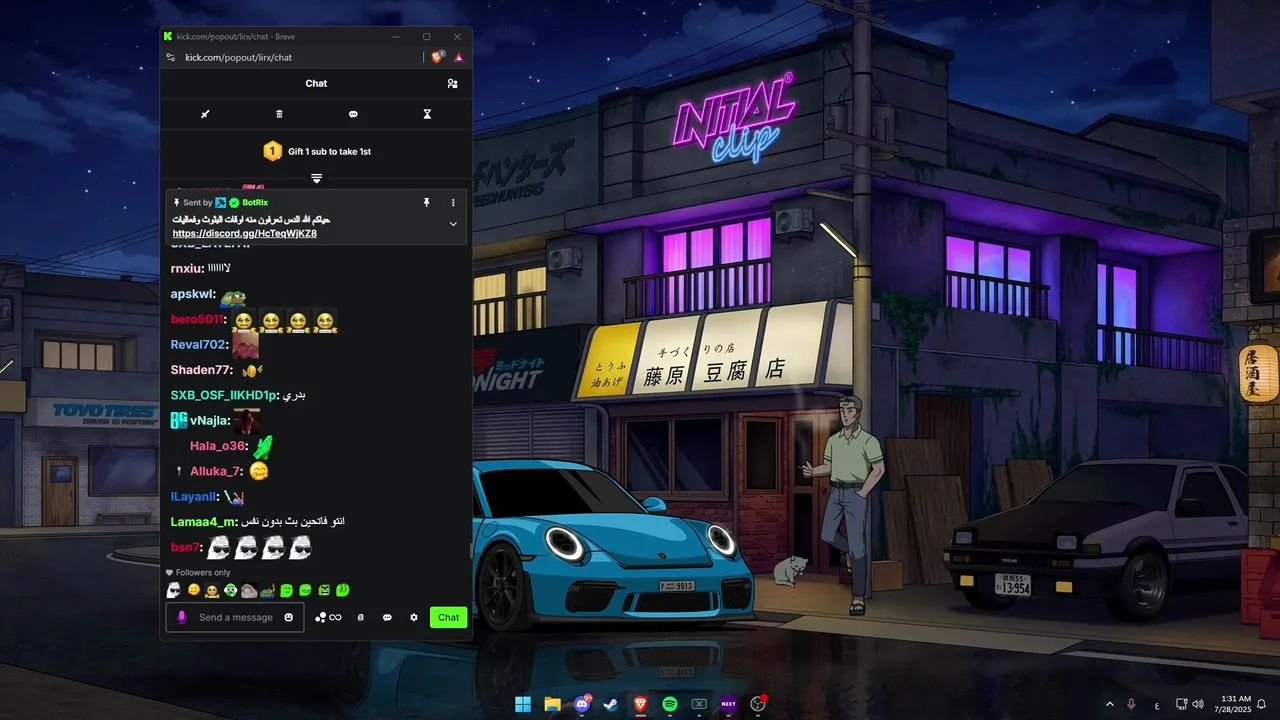Viewport: 1280px width, 720px height.
Task: Open chat settings gear icon
Action: click(x=414, y=617)
